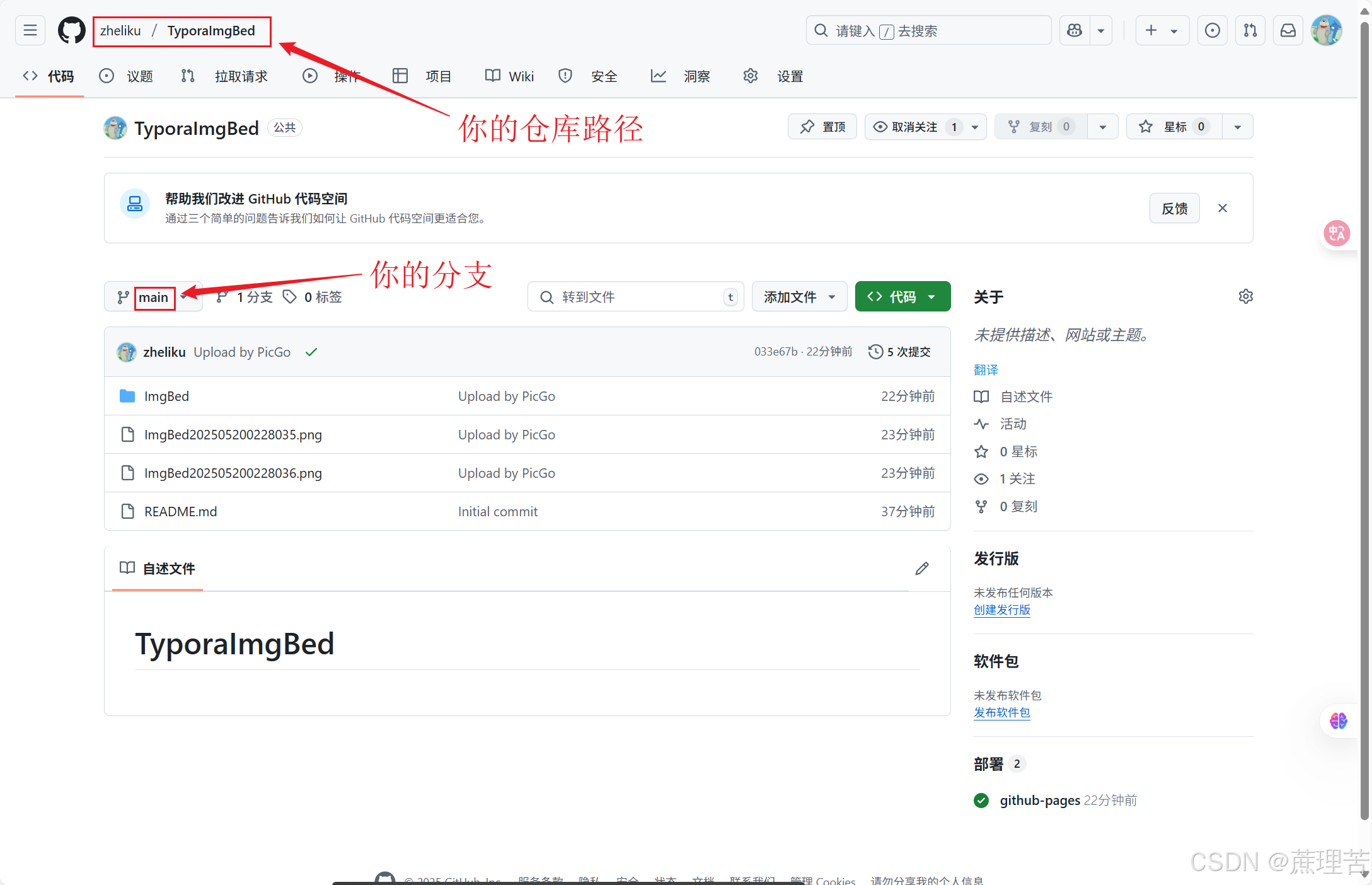Open the issues circle icon in header
The width and height of the screenshot is (1372, 885).
(1212, 30)
